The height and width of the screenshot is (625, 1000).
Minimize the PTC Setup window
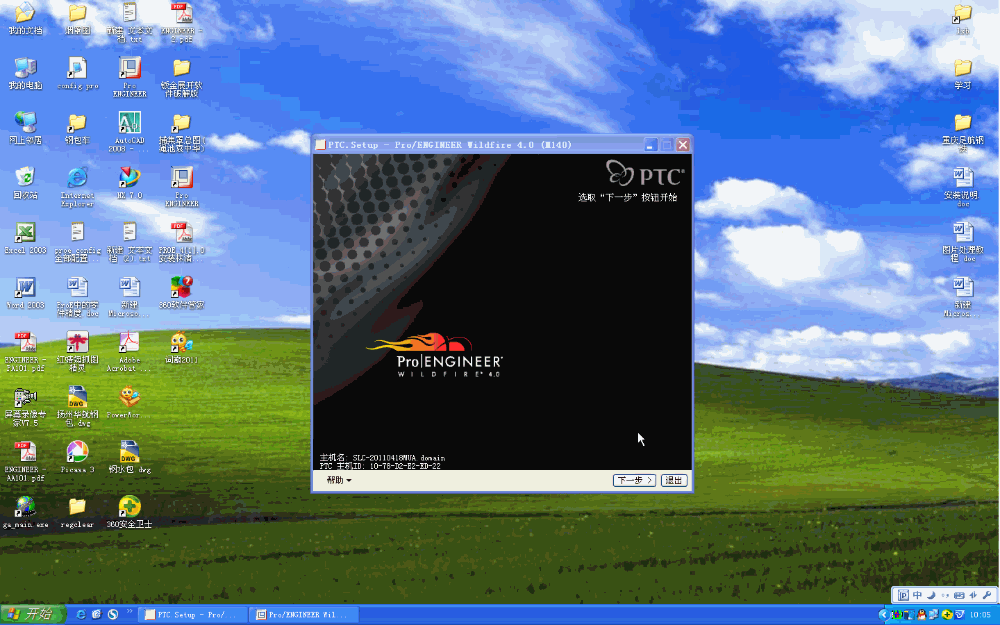[650, 145]
